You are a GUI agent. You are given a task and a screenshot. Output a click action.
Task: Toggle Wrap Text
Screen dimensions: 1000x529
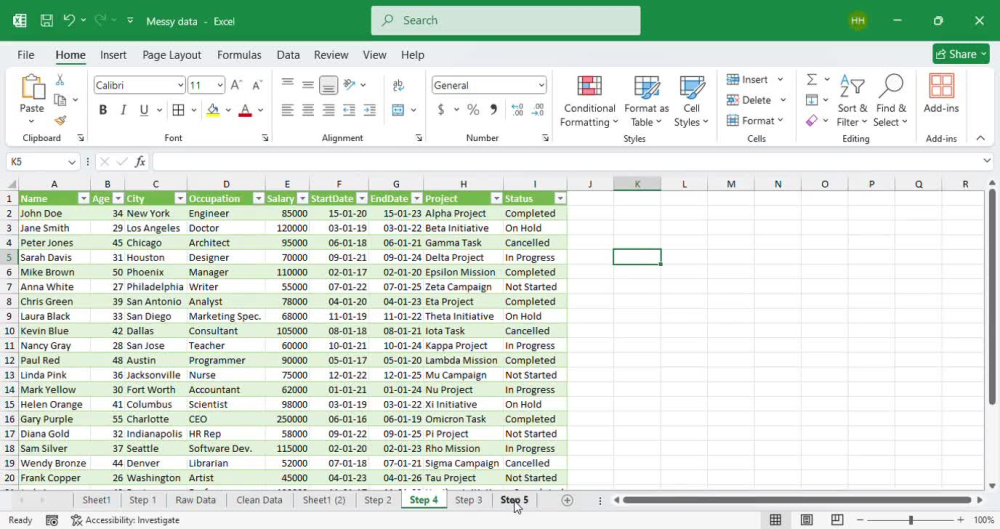point(398,84)
